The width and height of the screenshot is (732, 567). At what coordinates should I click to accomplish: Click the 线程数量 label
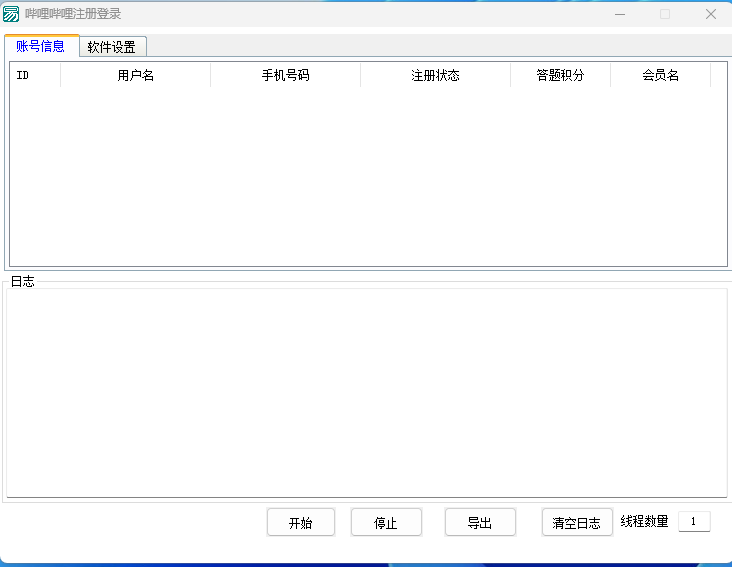(644, 521)
